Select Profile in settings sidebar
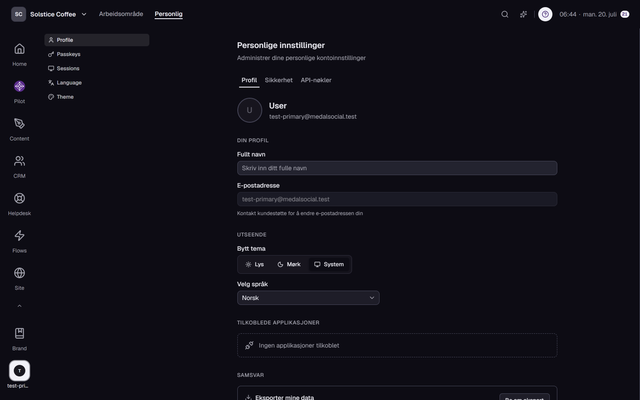 pos(97,40)
